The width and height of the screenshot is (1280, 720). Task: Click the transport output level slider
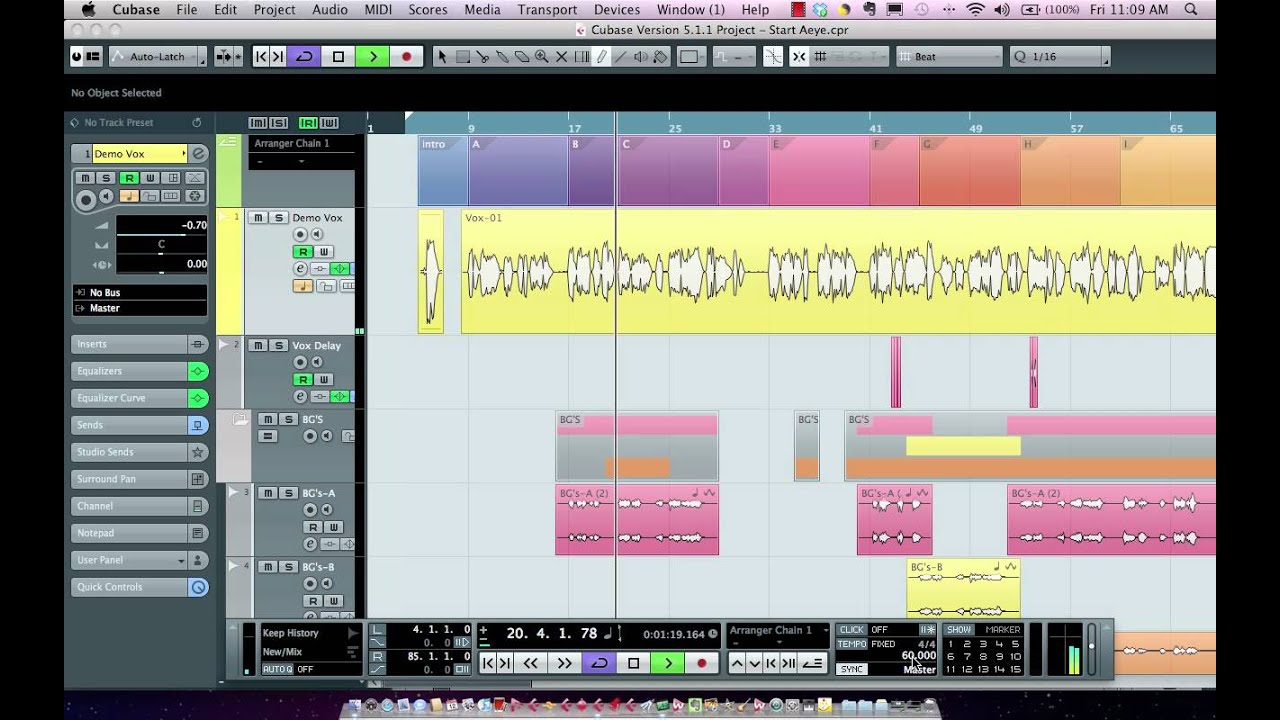[1091, 648]
